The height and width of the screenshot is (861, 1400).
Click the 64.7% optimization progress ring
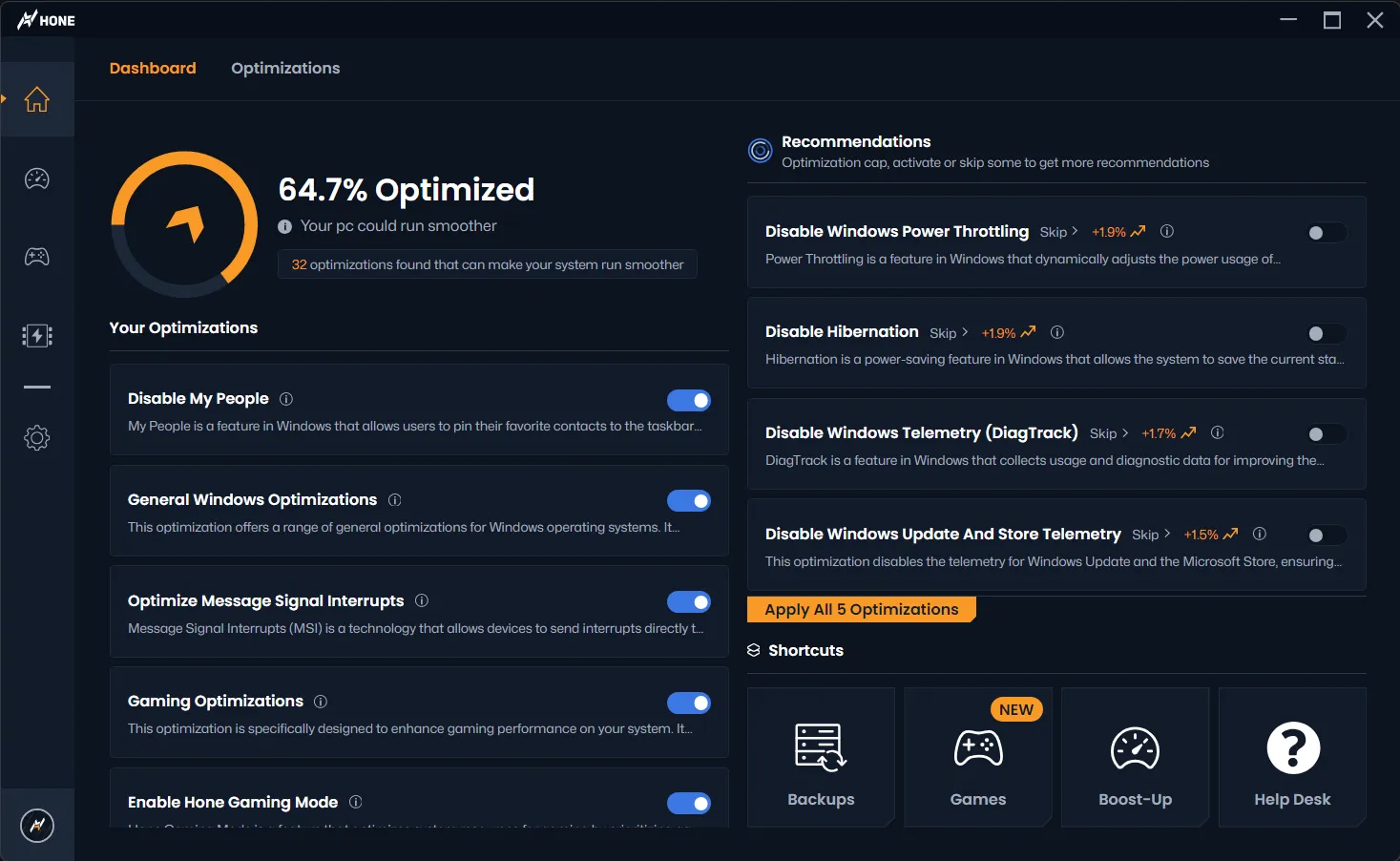(x=184, y=224)
